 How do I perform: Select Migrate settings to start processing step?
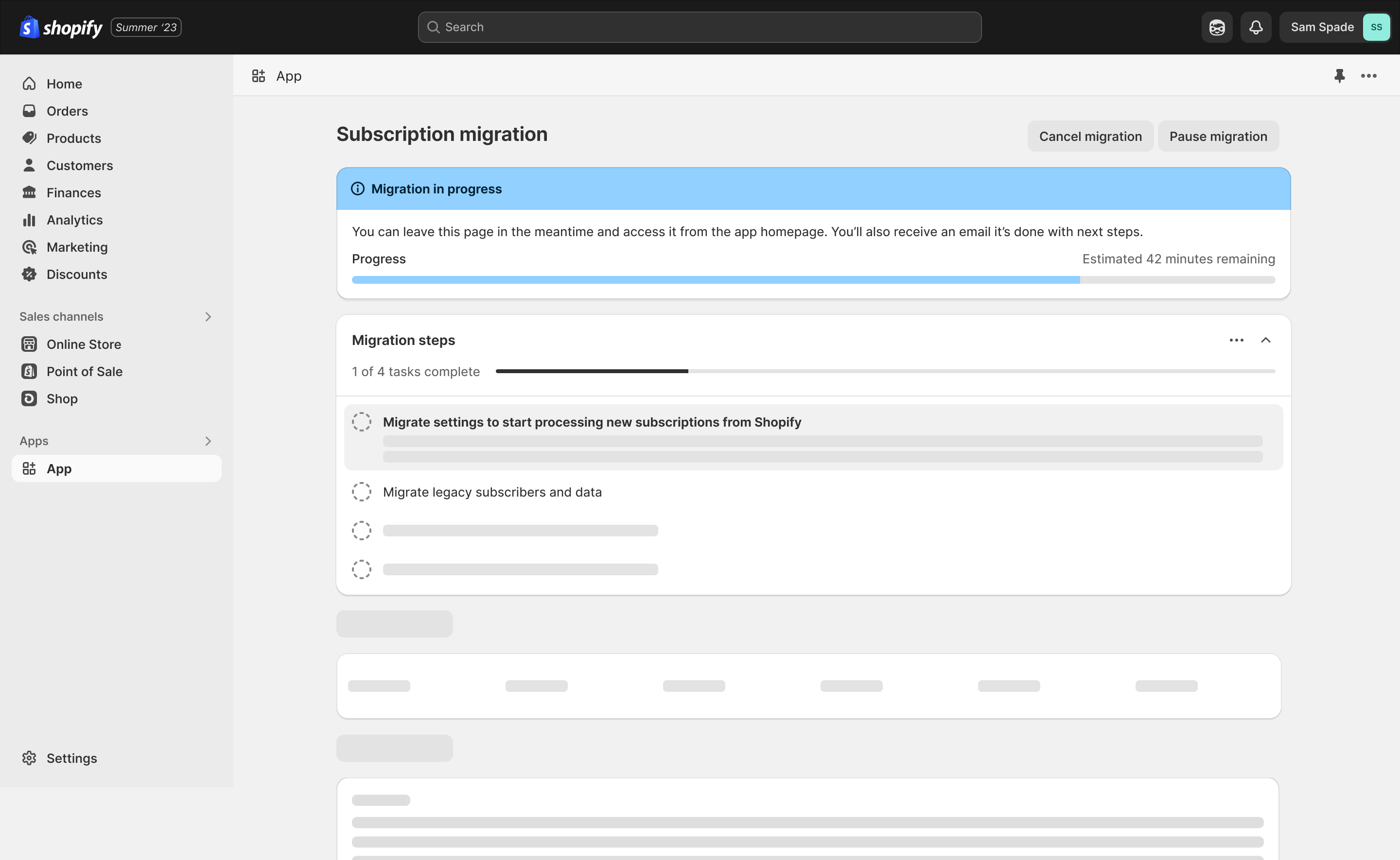point(813,437)
